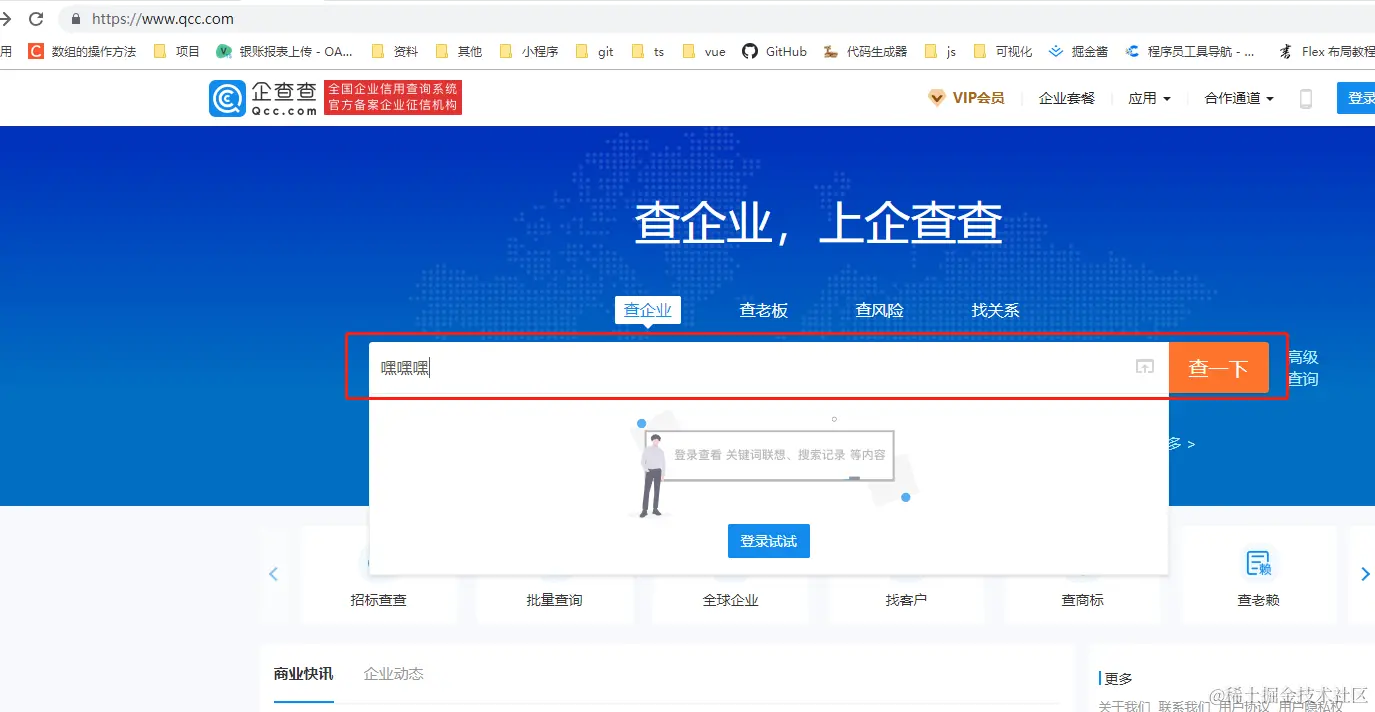
Task: Expand the 合作通道 dropdown menu
Action: tap(1239, 98)
